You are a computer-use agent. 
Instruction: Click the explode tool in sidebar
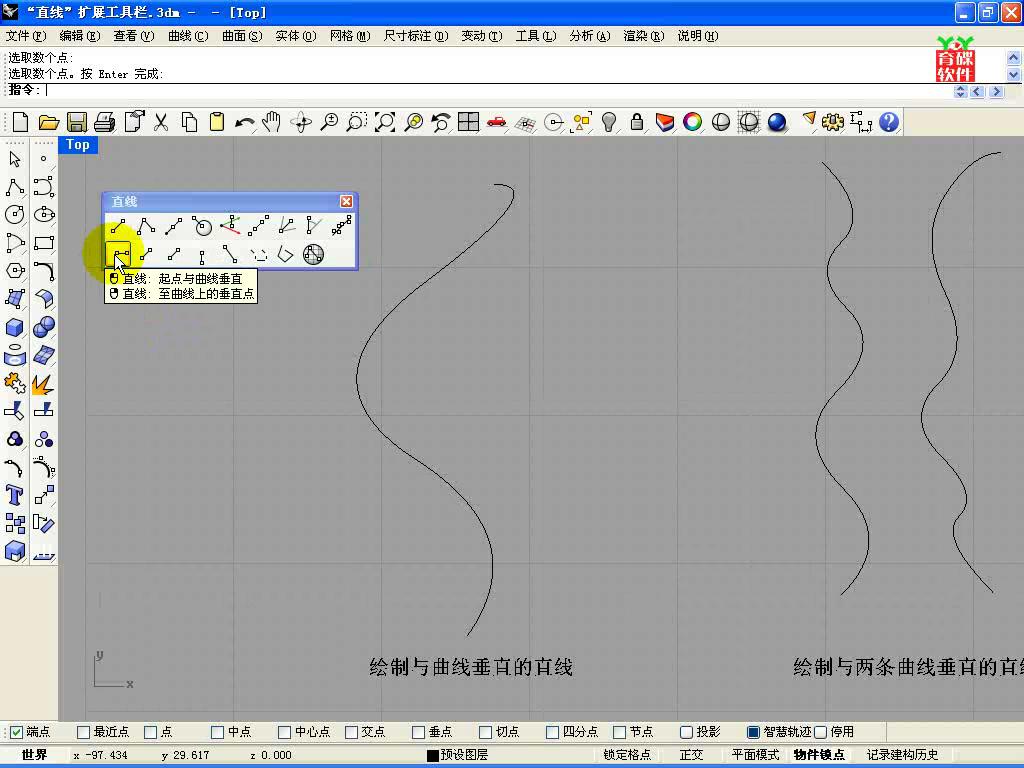43,383
